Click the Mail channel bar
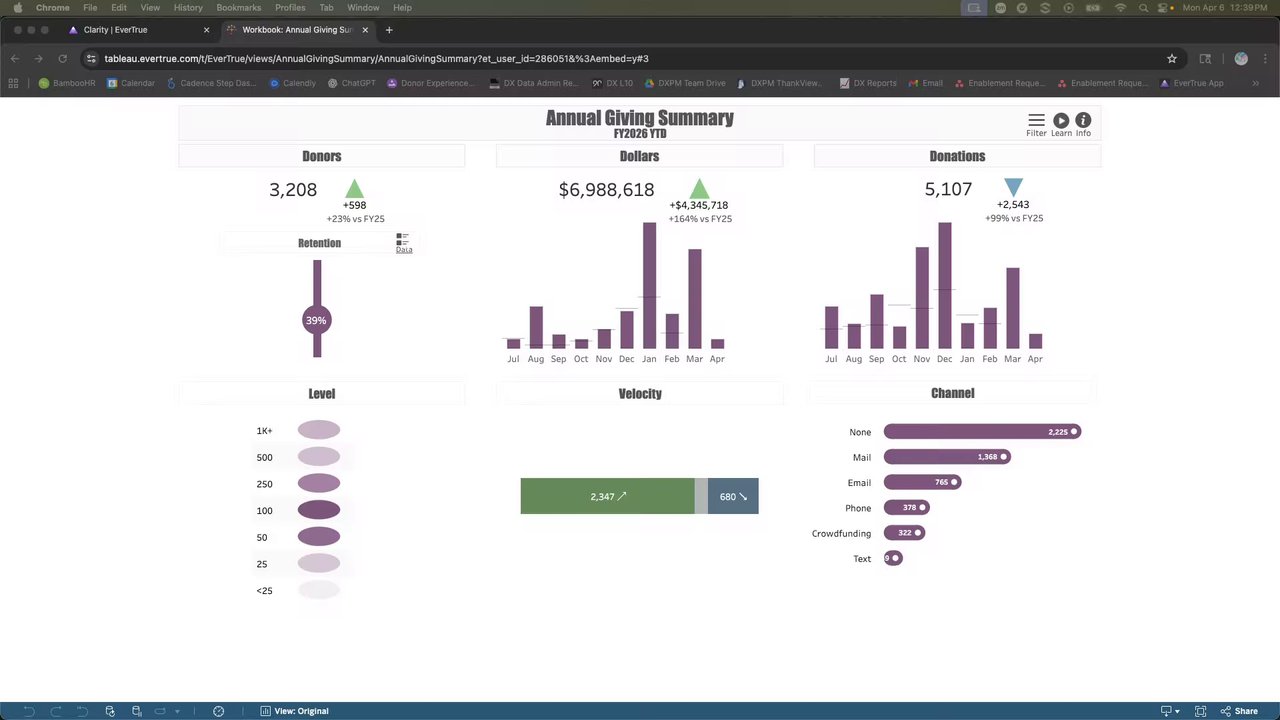Image resolution: width=1280 pixels, height=720 pixels. (x=947, y=457)
